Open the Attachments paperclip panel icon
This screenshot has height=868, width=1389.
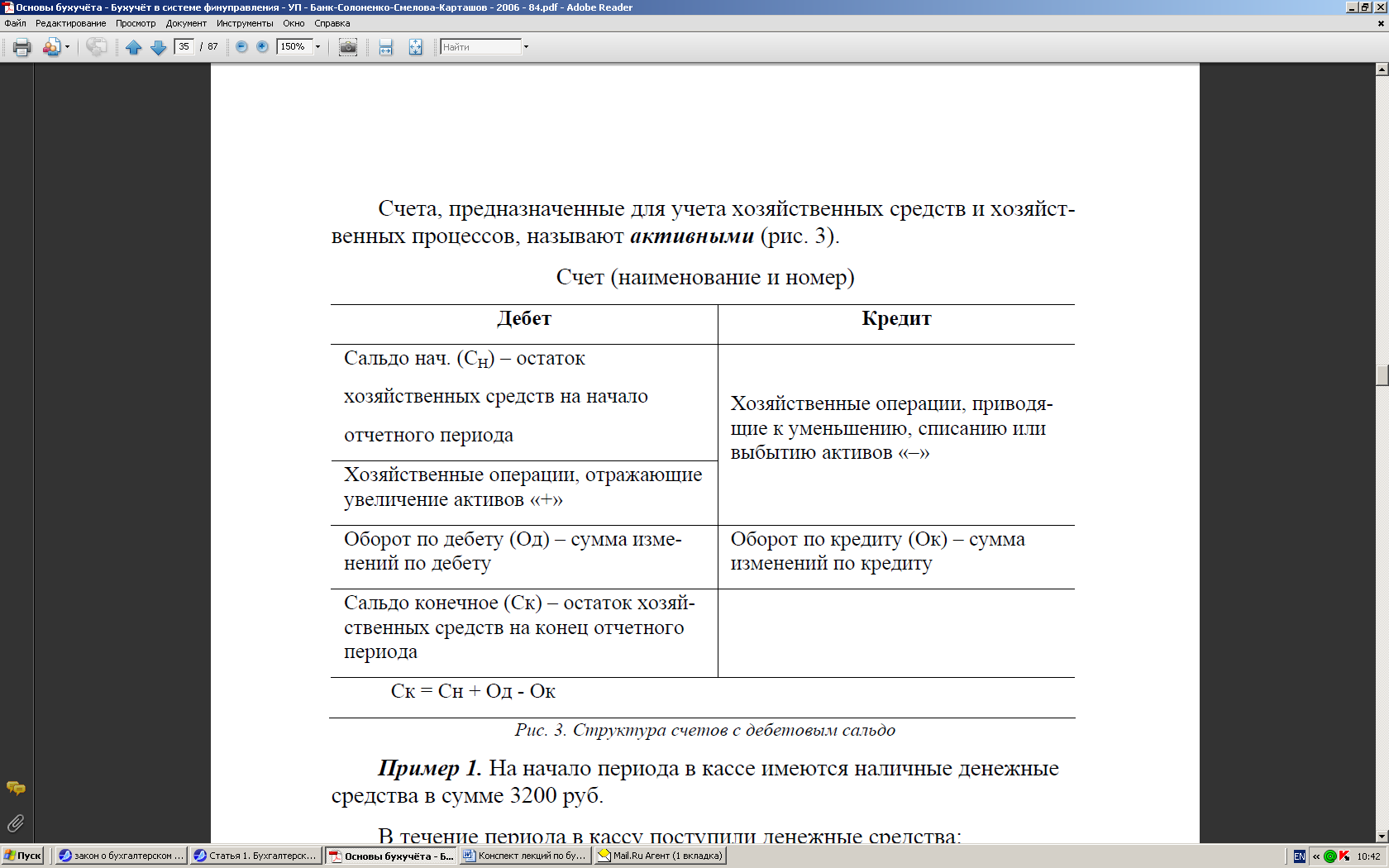click(x=16, y=823)
